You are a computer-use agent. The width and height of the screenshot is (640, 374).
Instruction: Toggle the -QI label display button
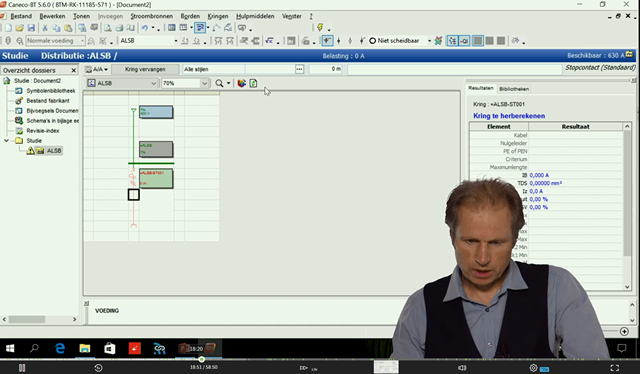464,40
